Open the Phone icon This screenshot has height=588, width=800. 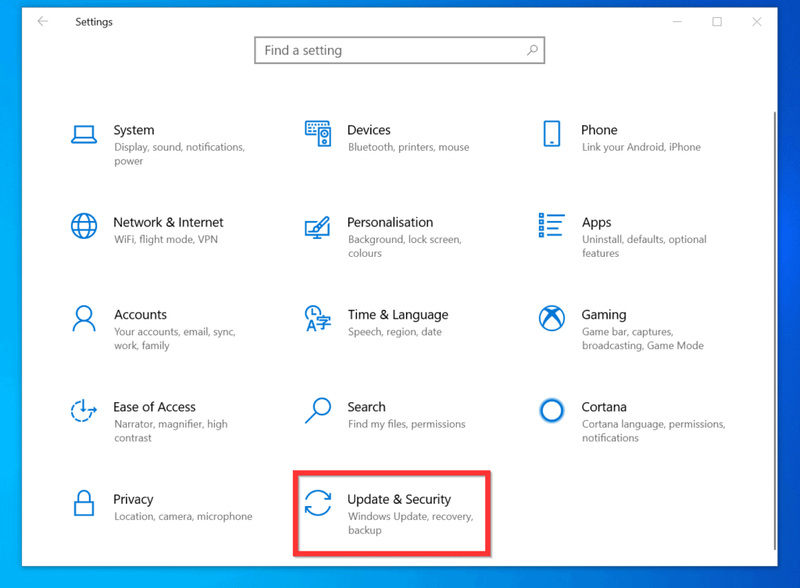tap(552, 134)
